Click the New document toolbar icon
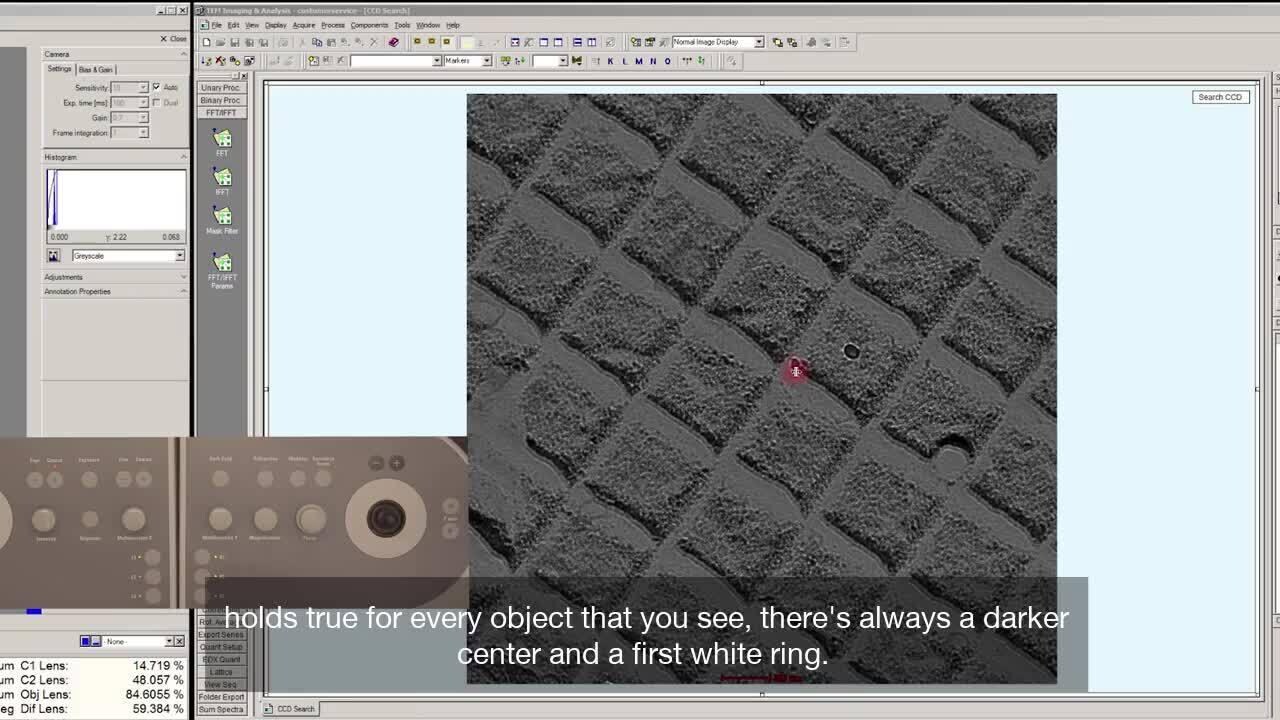The image size is (1280, 720). (x=207, y=42)
